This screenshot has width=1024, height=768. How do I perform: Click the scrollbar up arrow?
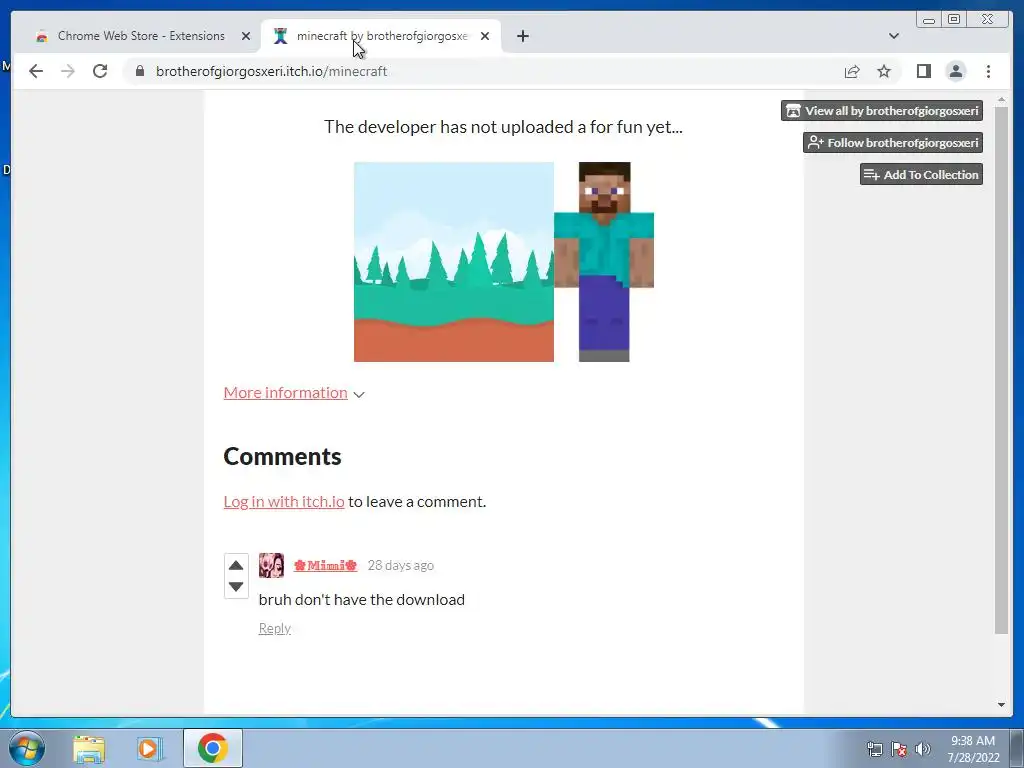(1001, 99)
